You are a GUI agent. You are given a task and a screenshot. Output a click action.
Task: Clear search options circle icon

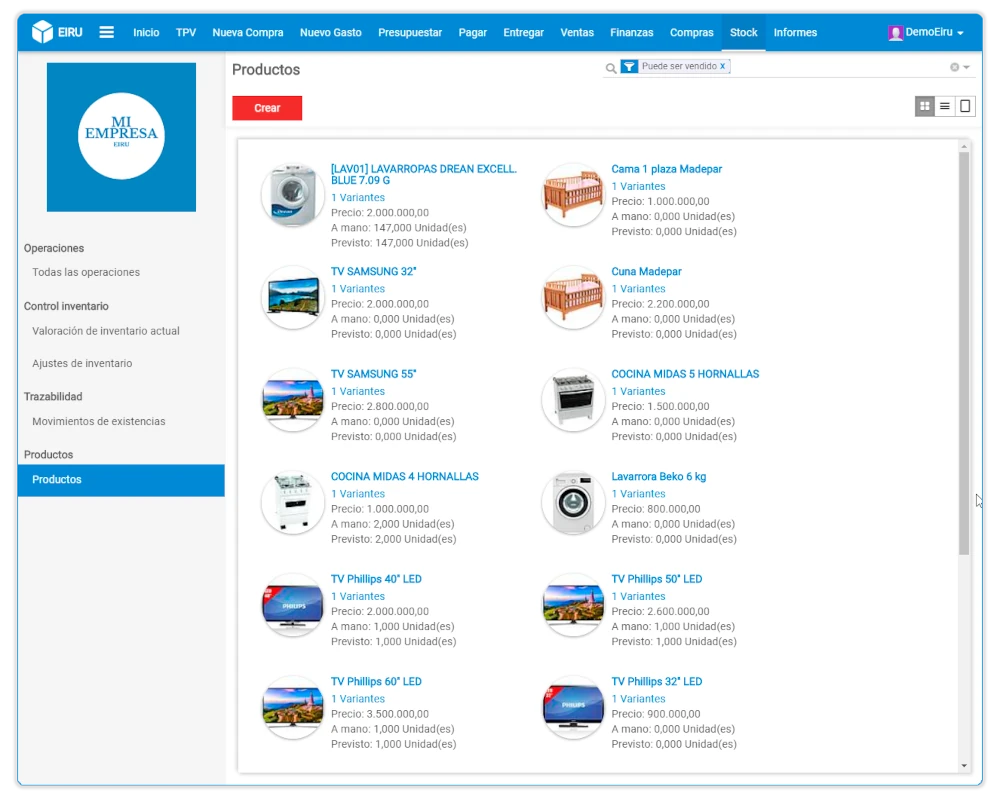coord(954,67)
